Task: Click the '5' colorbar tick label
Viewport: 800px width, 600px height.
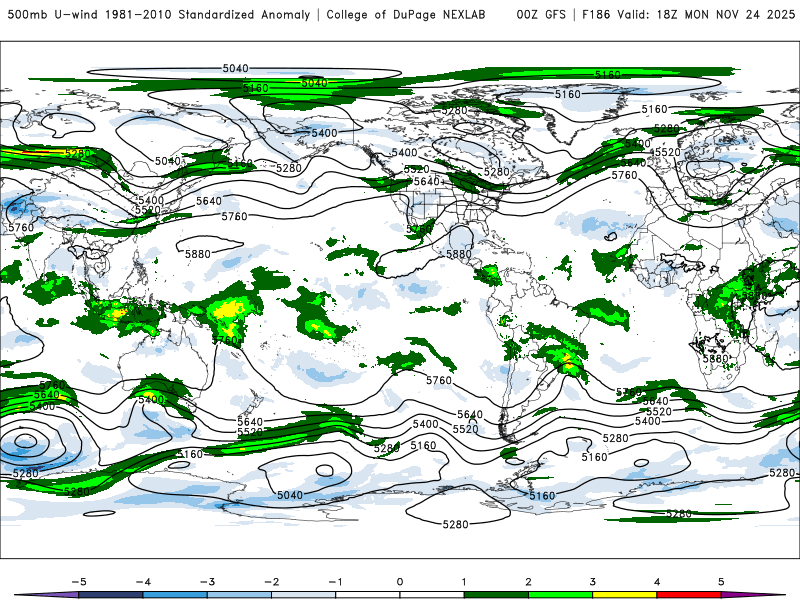Action: click(x=721, y=582)
